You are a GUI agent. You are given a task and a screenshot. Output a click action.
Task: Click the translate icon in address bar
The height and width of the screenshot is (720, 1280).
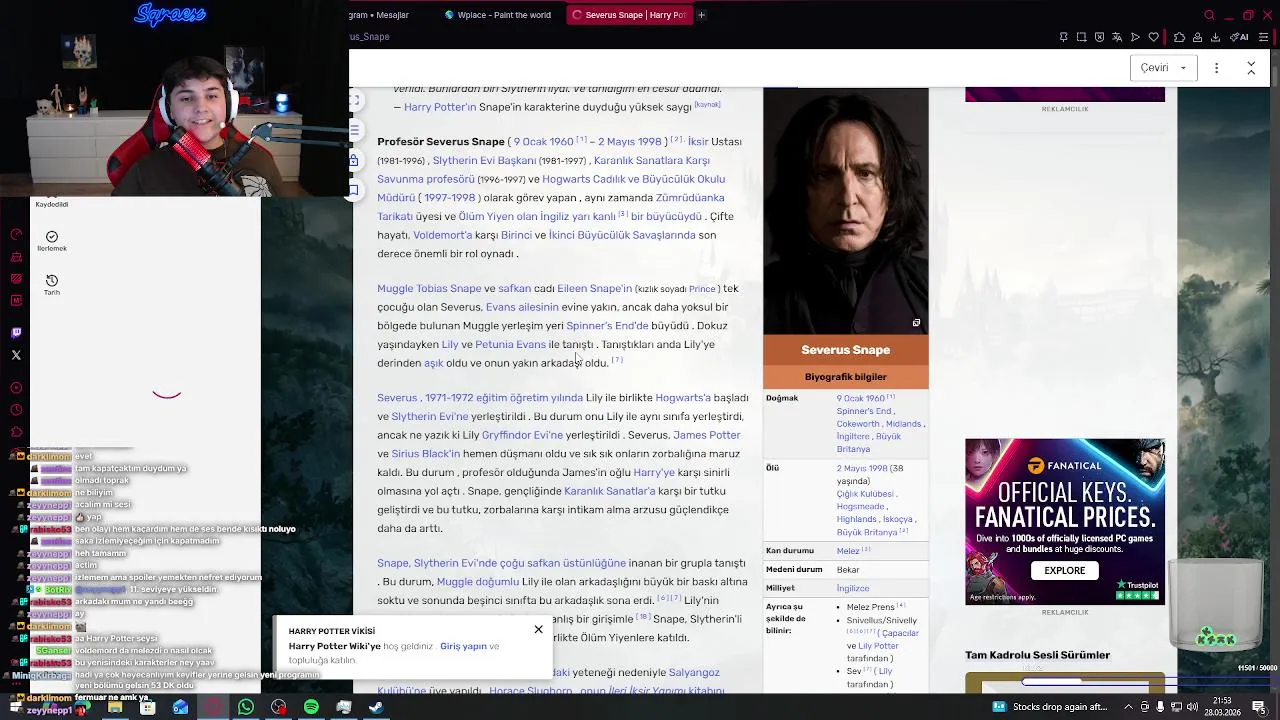[1117, 37]
